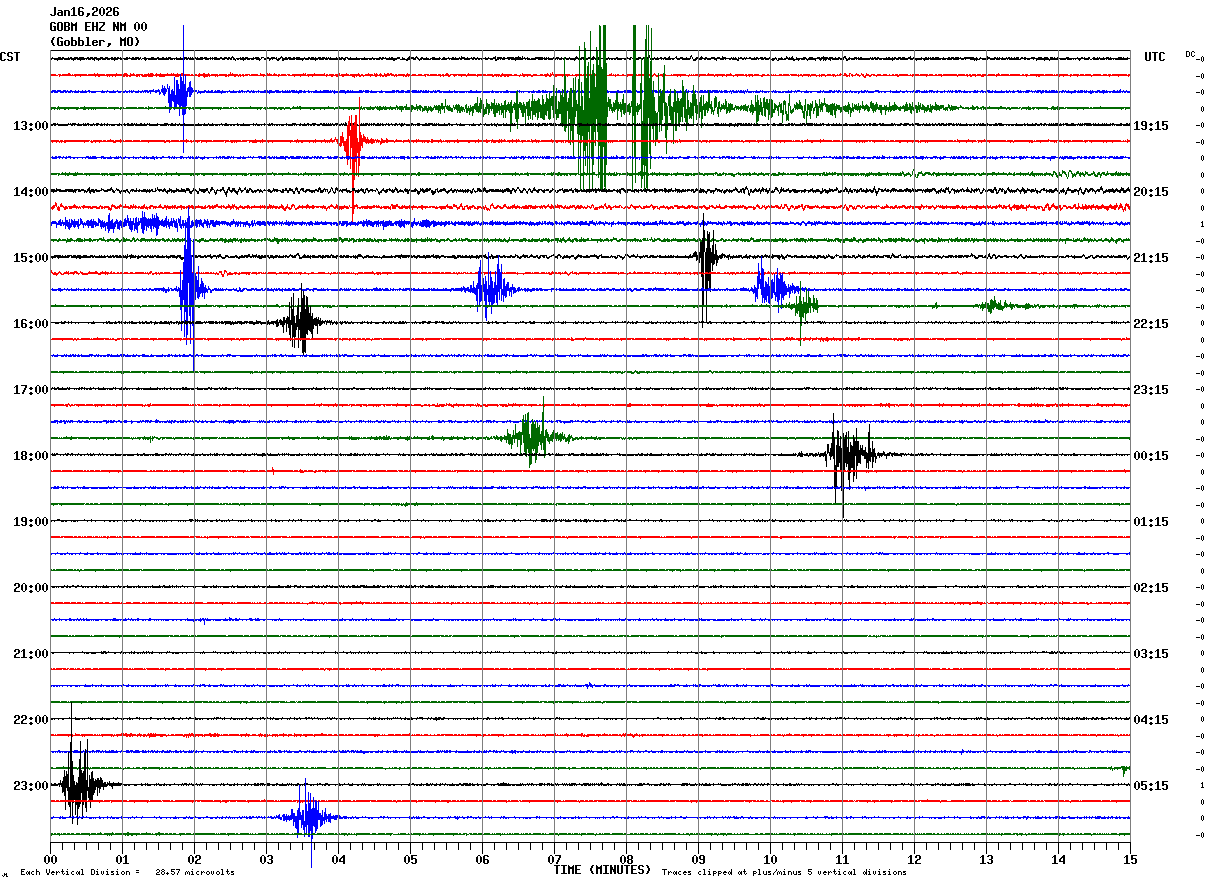
Task: Select the 15:00 CST time label
Action: coord(30,258)
